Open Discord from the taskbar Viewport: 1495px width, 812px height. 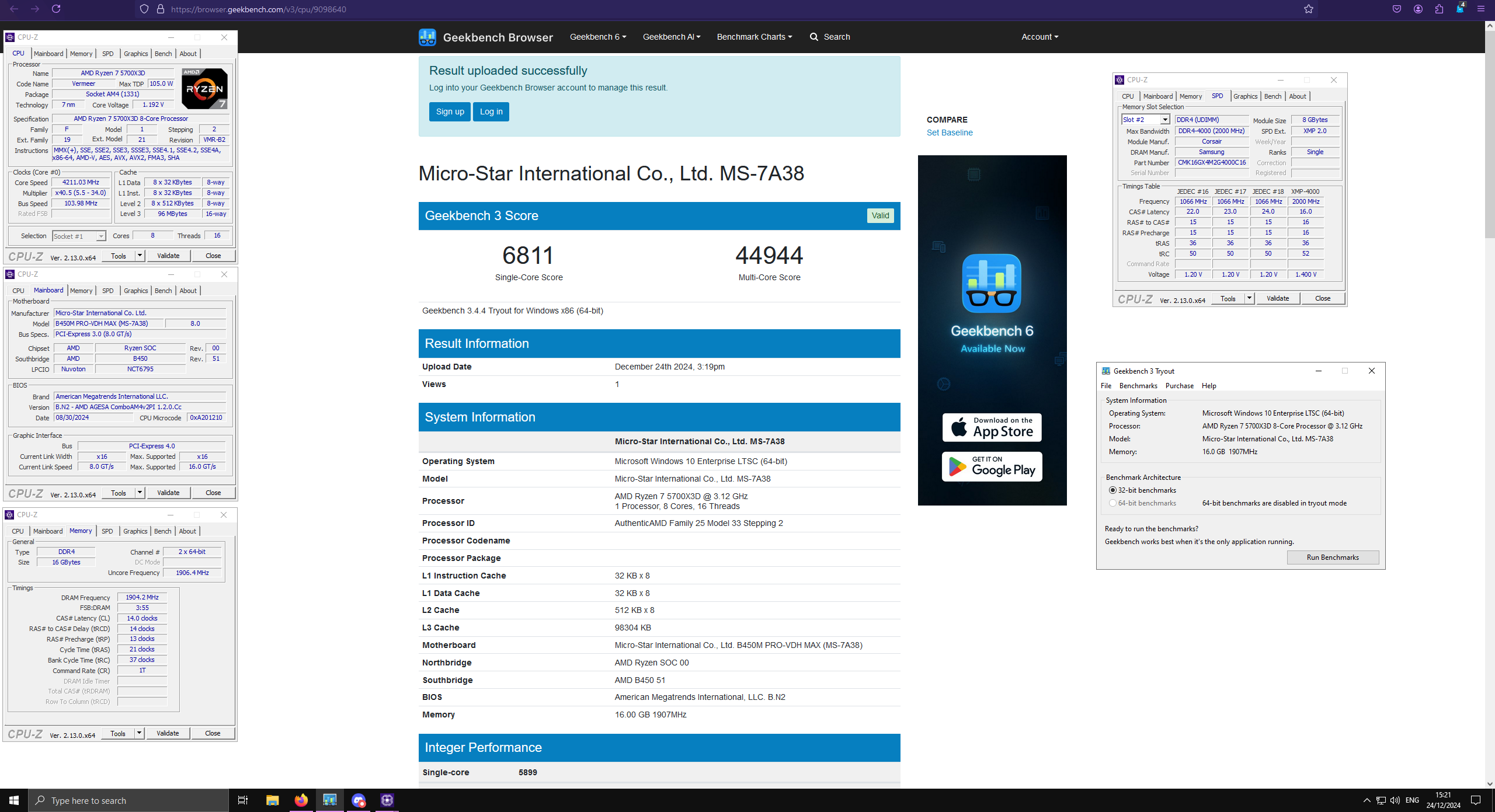point(359,800)
